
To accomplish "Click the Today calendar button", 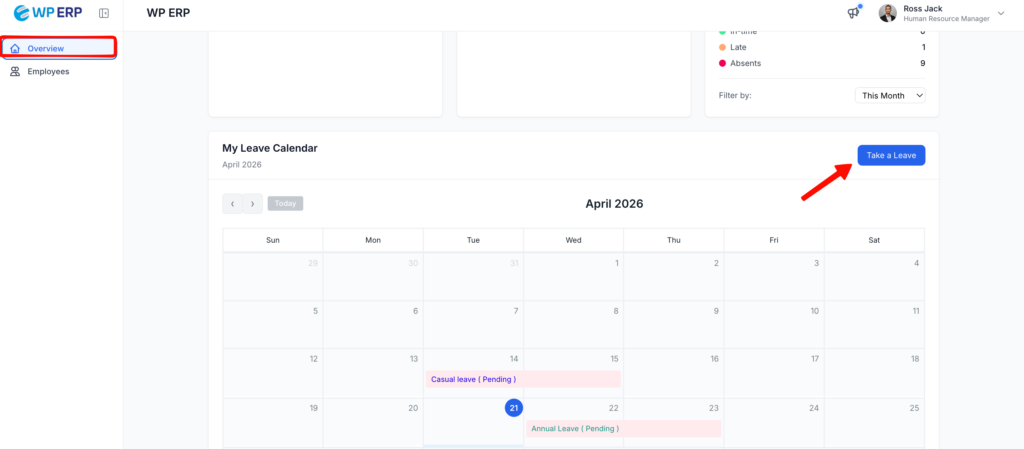I will [x=285, y=203].
